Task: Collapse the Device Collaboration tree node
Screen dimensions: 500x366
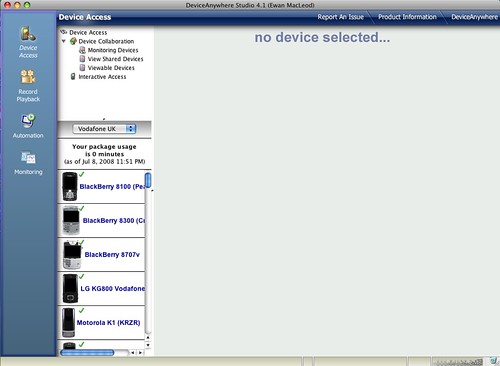Action: (x=64, y=41)
